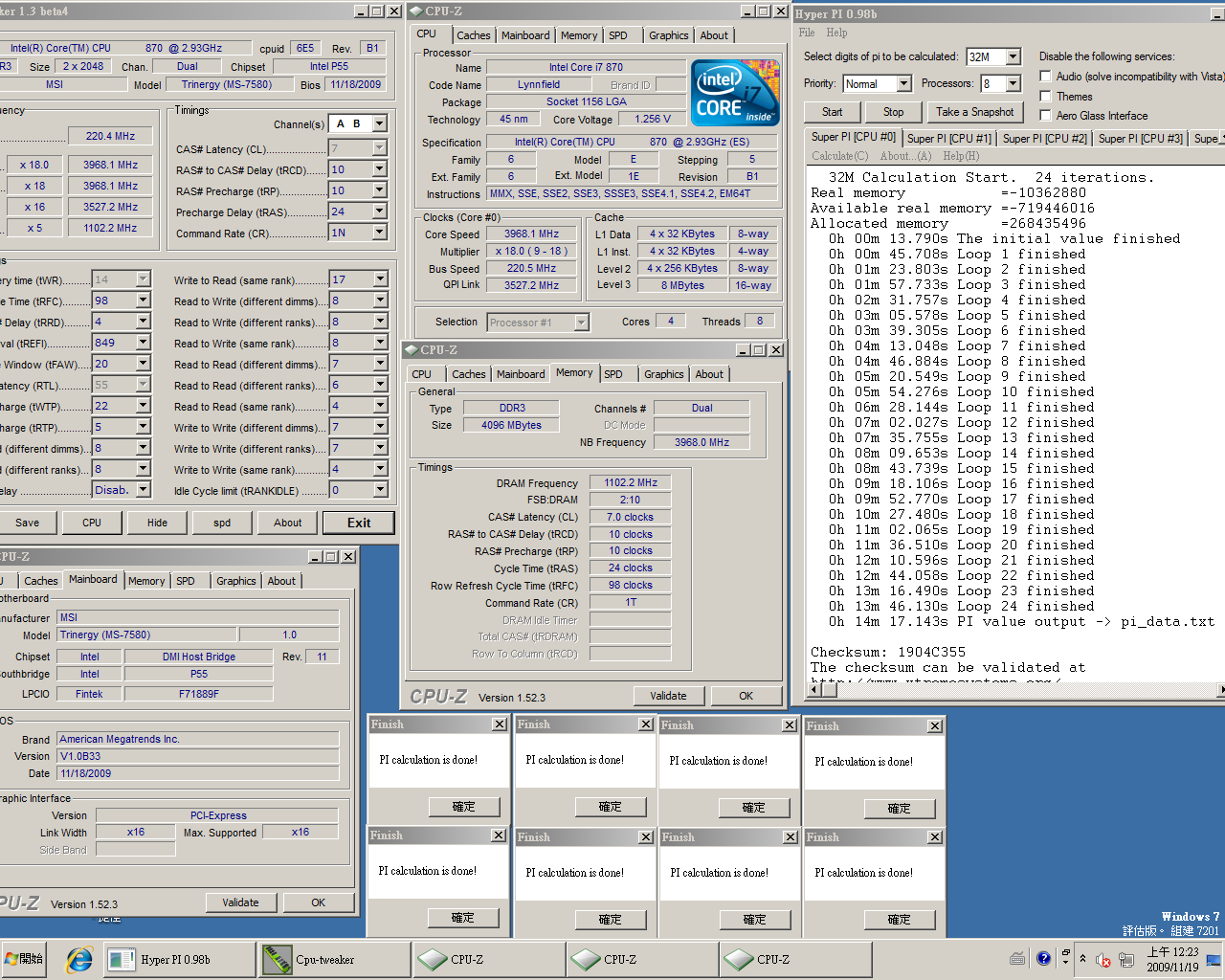Open Graphics tab in Memory CPU-Z window

tap(663, 374)
